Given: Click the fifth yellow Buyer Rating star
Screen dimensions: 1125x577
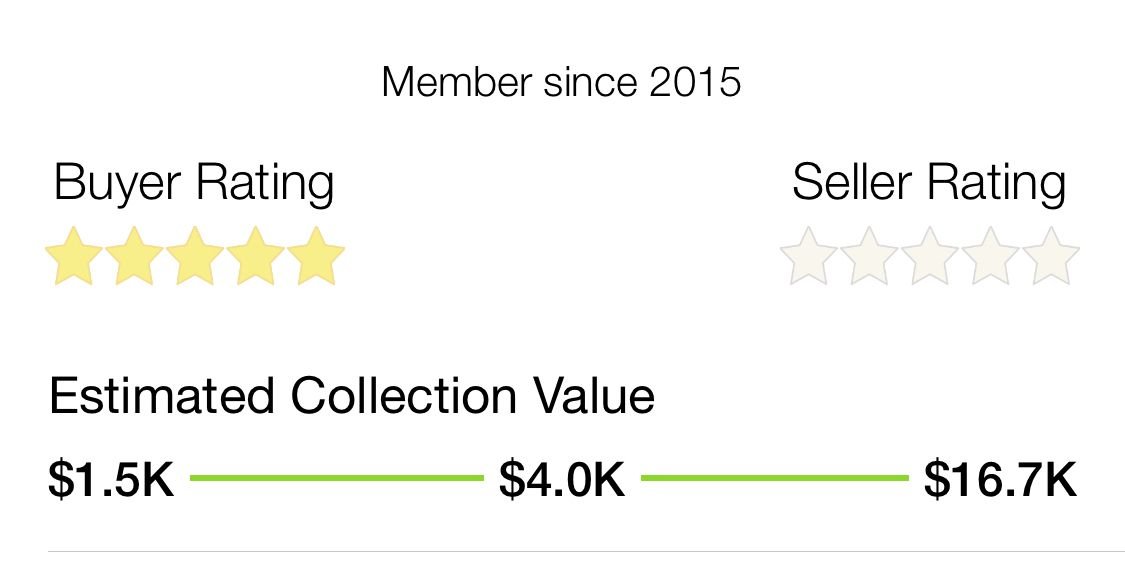Looking at the screenshot, I should point(316,258).
